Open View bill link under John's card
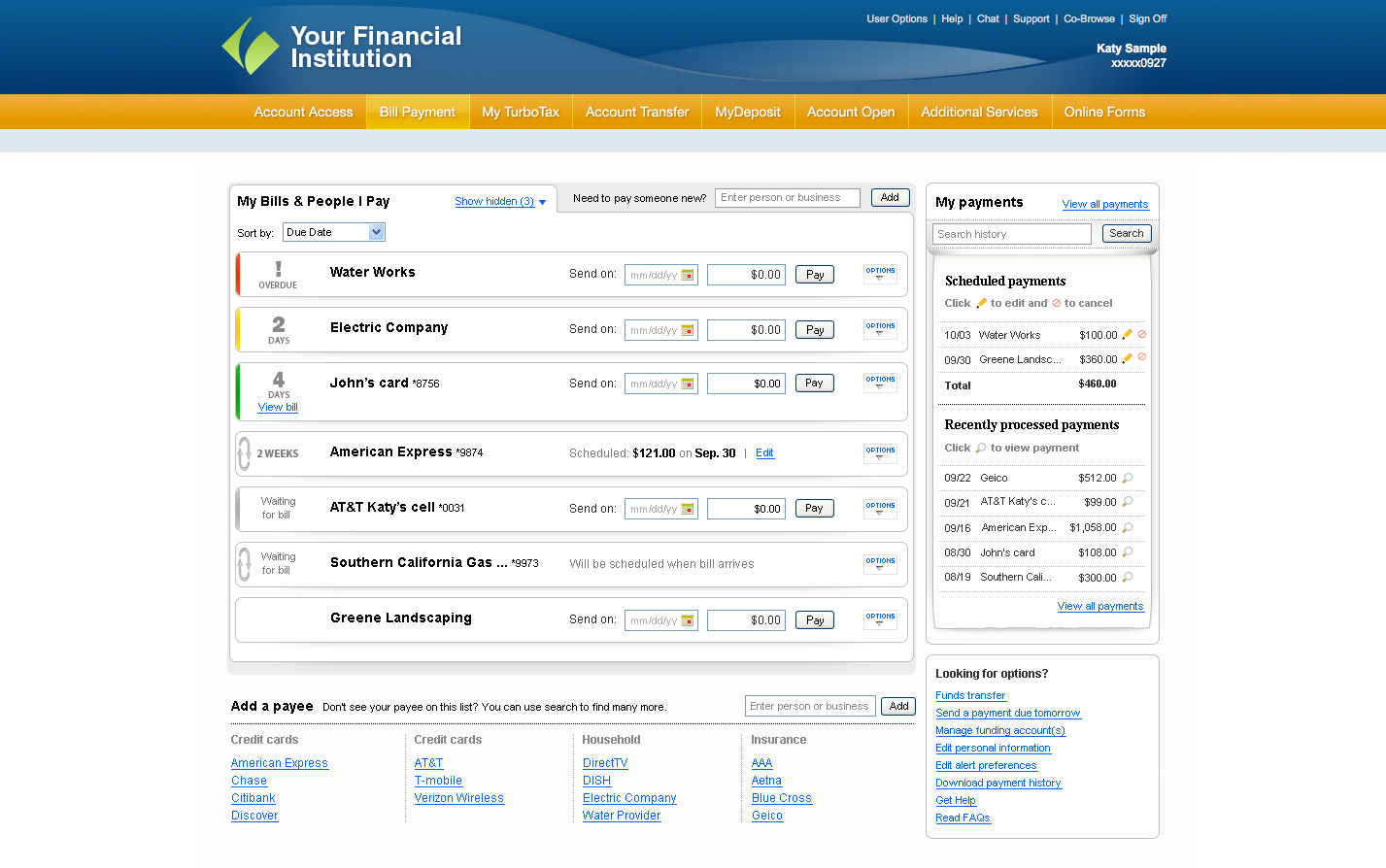This screenshot has height=868, width=1386. coord(278,407)
